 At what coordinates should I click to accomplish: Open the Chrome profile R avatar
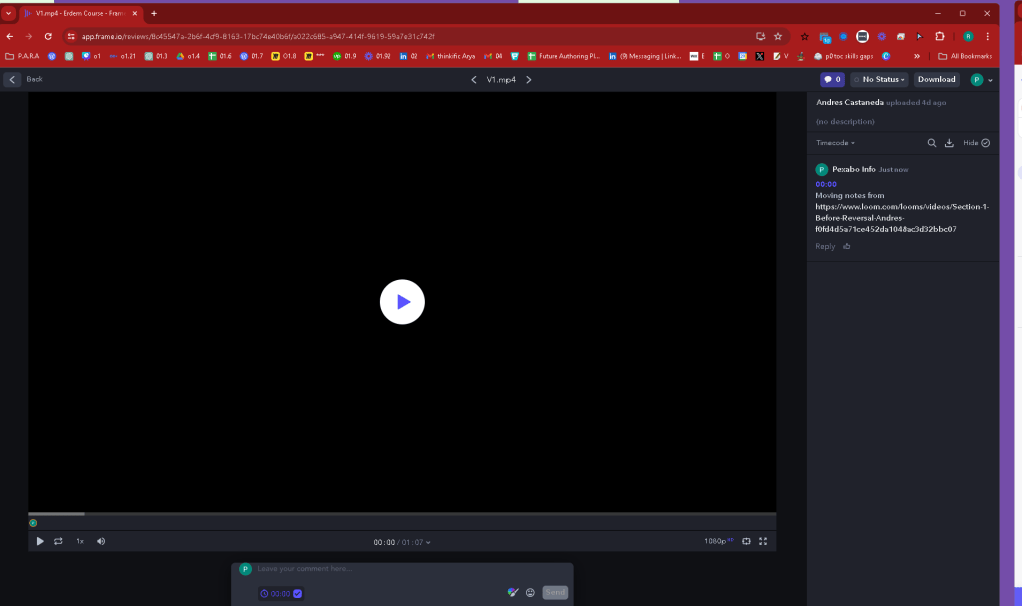tap(969, 36)
